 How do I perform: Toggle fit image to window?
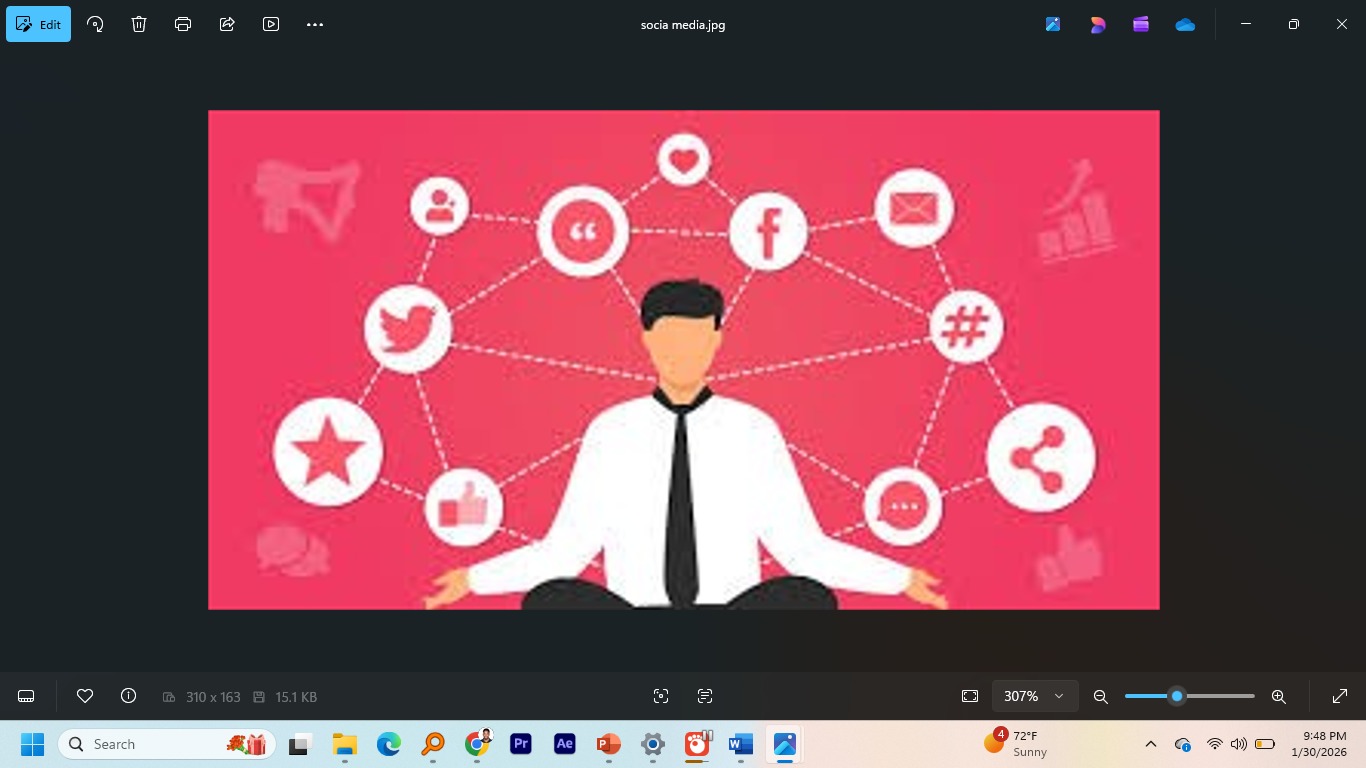tap(969, 695)
